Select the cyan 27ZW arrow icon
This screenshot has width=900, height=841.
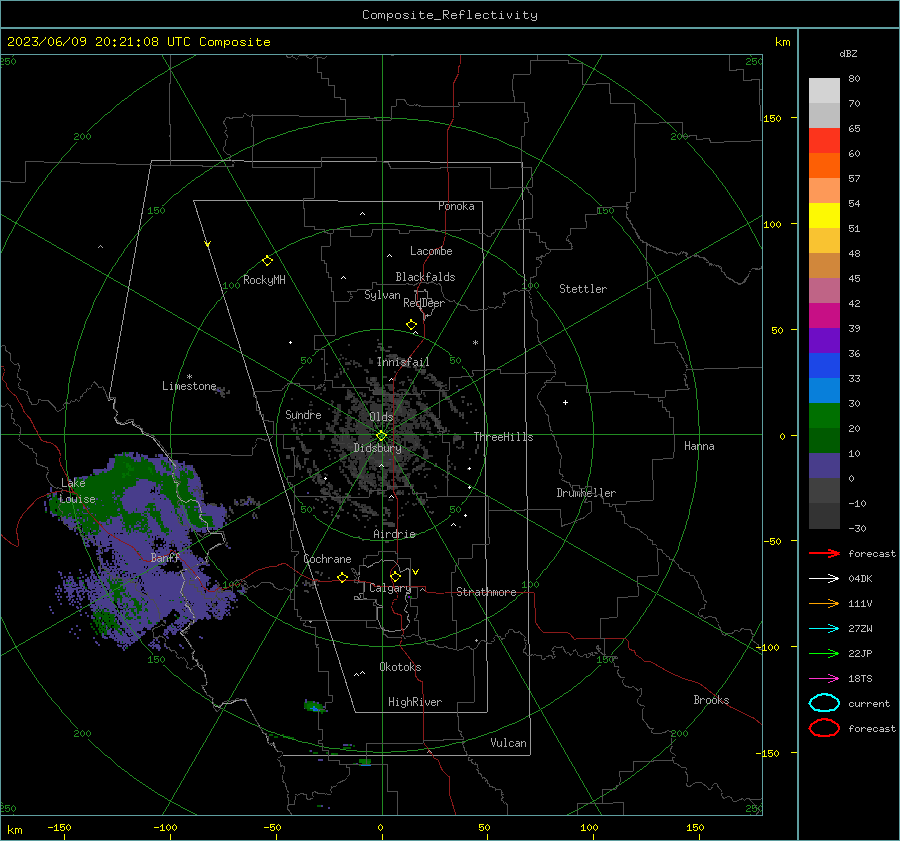(824, 629)
